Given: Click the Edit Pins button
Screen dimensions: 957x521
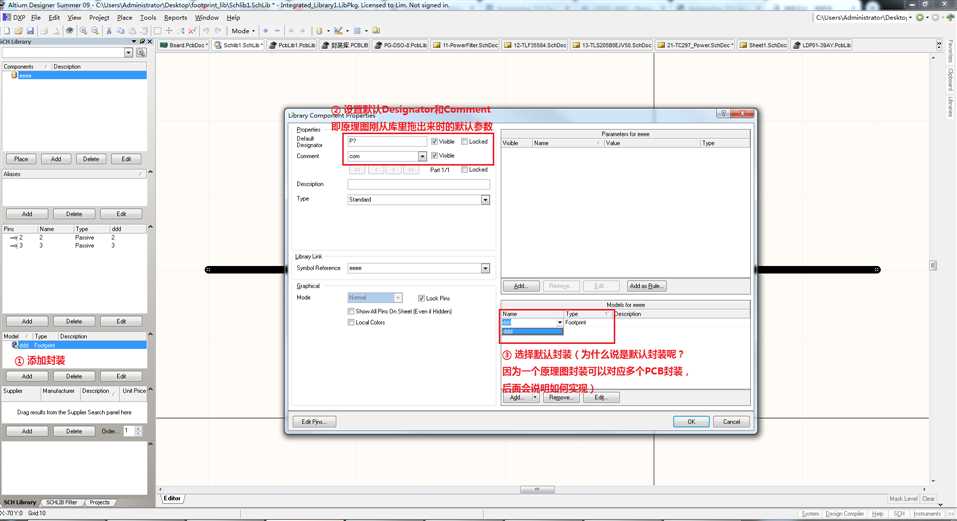Looking at the screenshot, I should point(314,422).
